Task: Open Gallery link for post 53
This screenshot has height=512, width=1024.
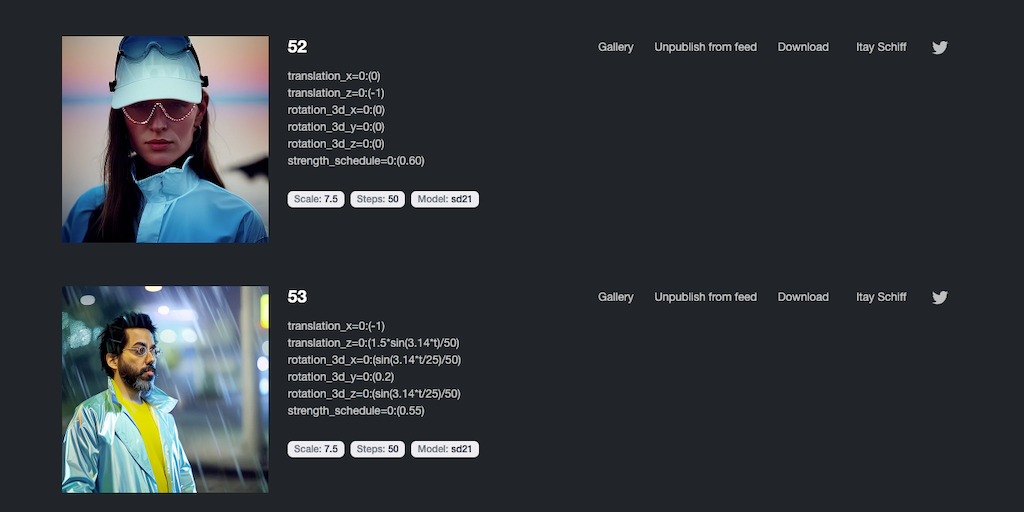Action: pos(616,297)
